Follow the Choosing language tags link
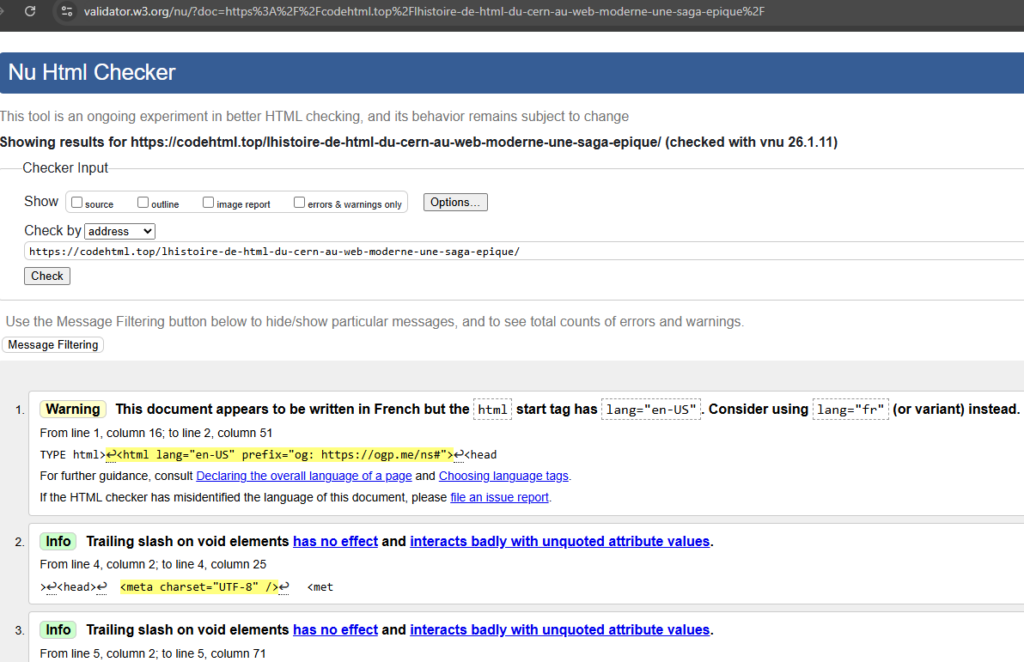 pyautogui.click(x=503, y=476)
